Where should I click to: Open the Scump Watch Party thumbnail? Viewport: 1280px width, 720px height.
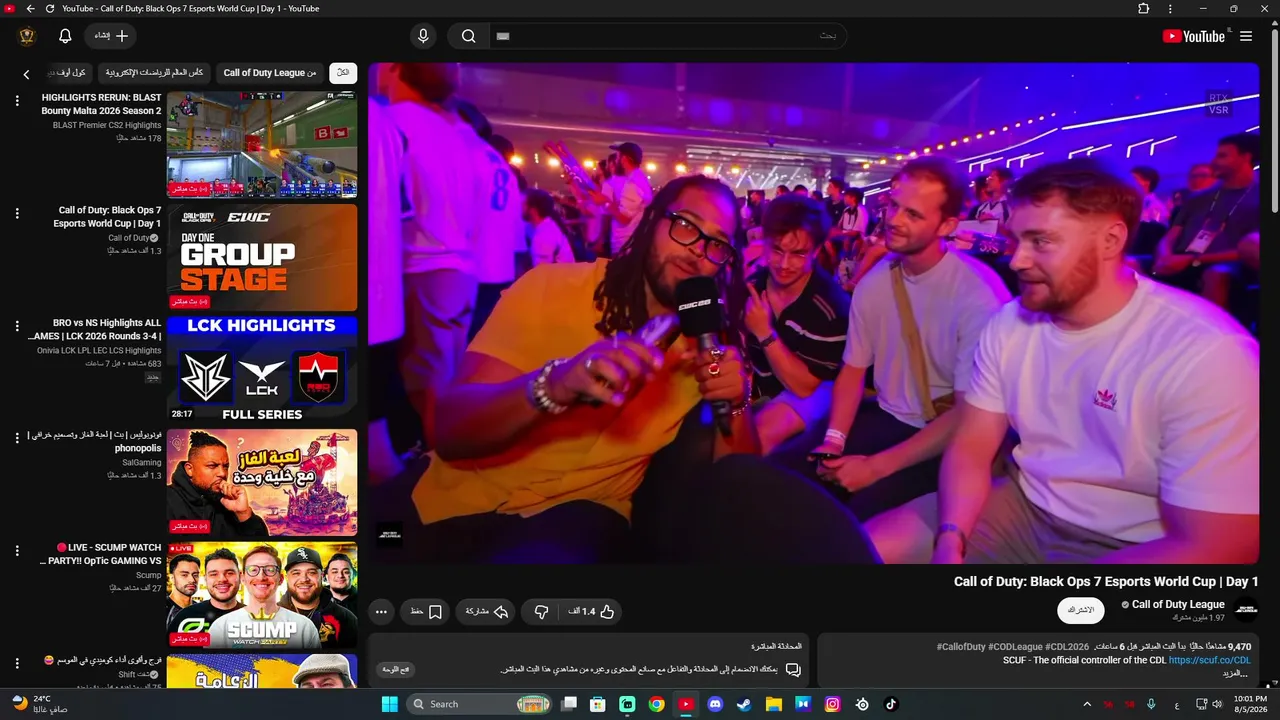coord(262,595)
